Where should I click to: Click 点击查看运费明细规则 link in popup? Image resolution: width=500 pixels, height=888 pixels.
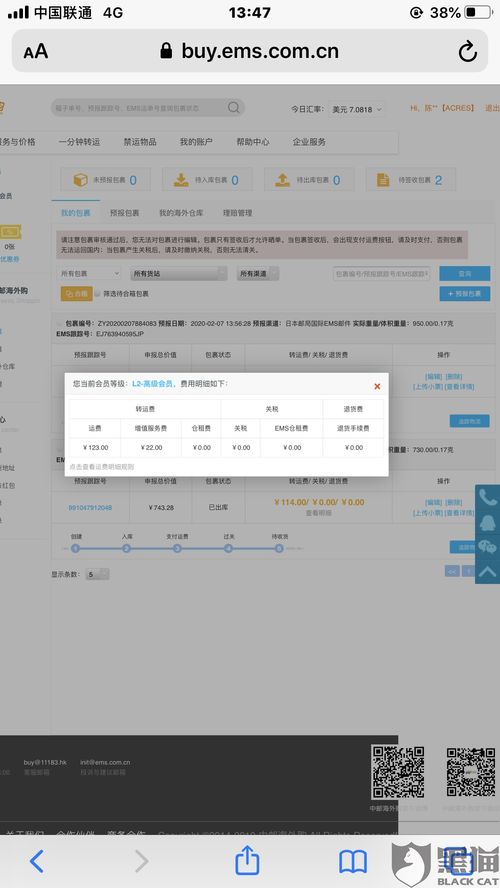(102, 467)
